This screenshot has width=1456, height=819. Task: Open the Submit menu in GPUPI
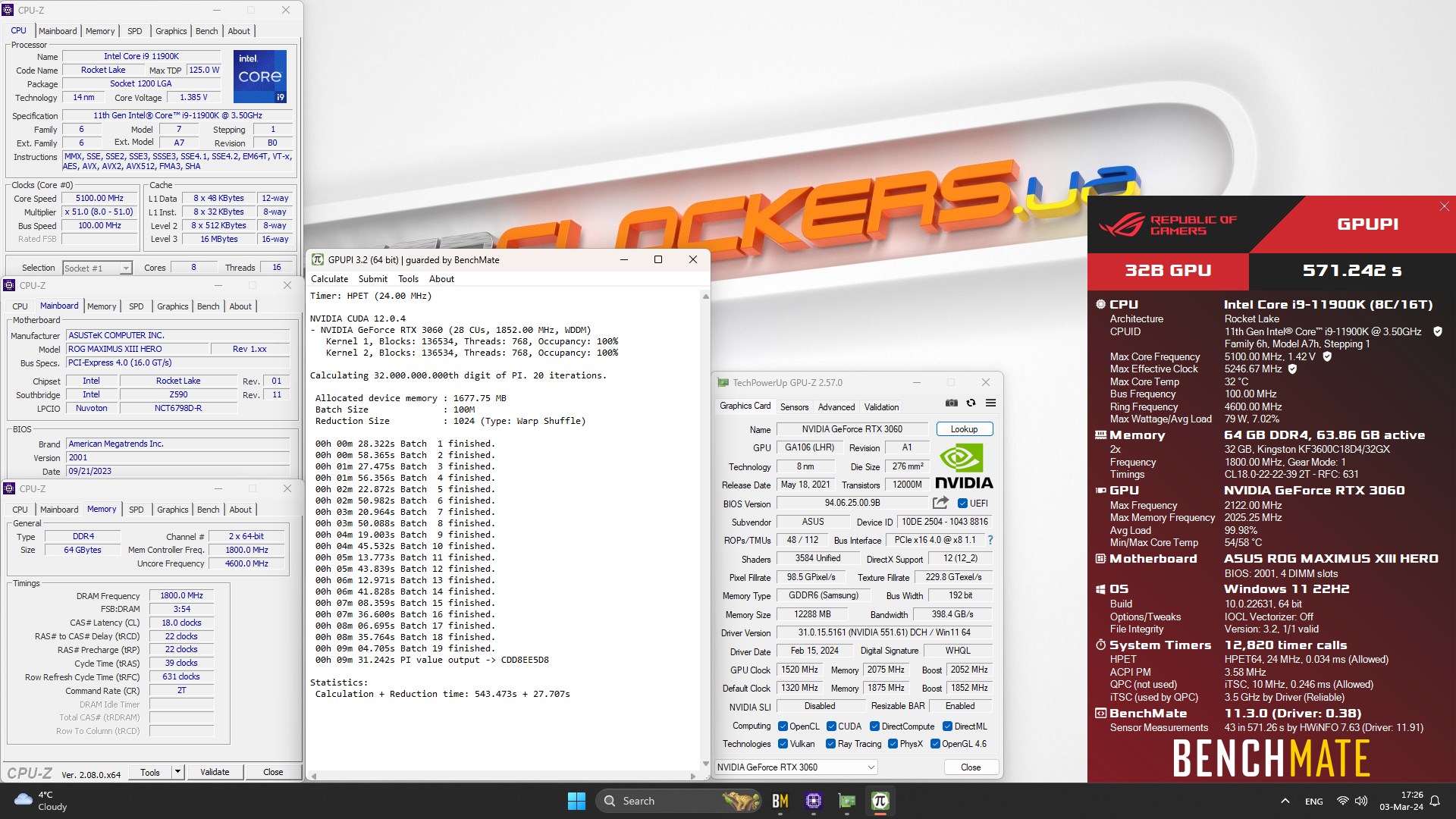pos(372,279)
